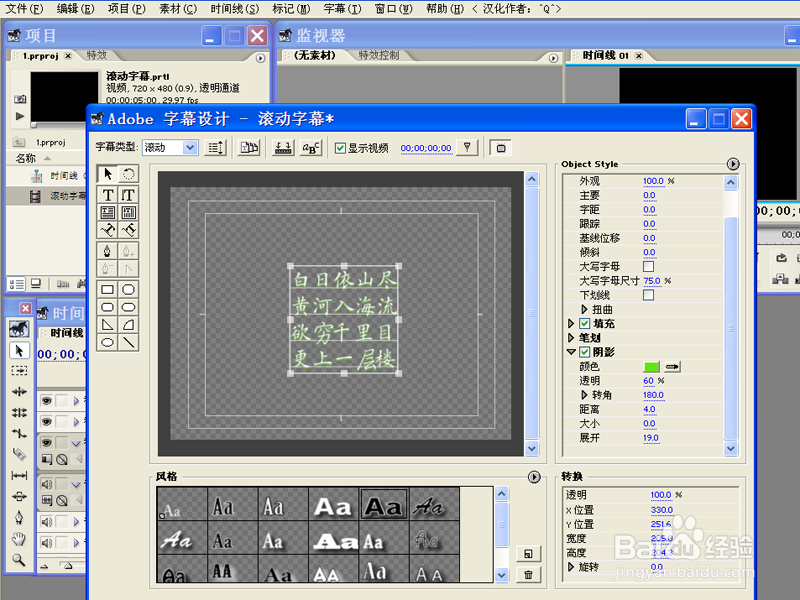This screenshot has width=800, height=600.
Task: Expand the Fill section
Action: (571, 323)
